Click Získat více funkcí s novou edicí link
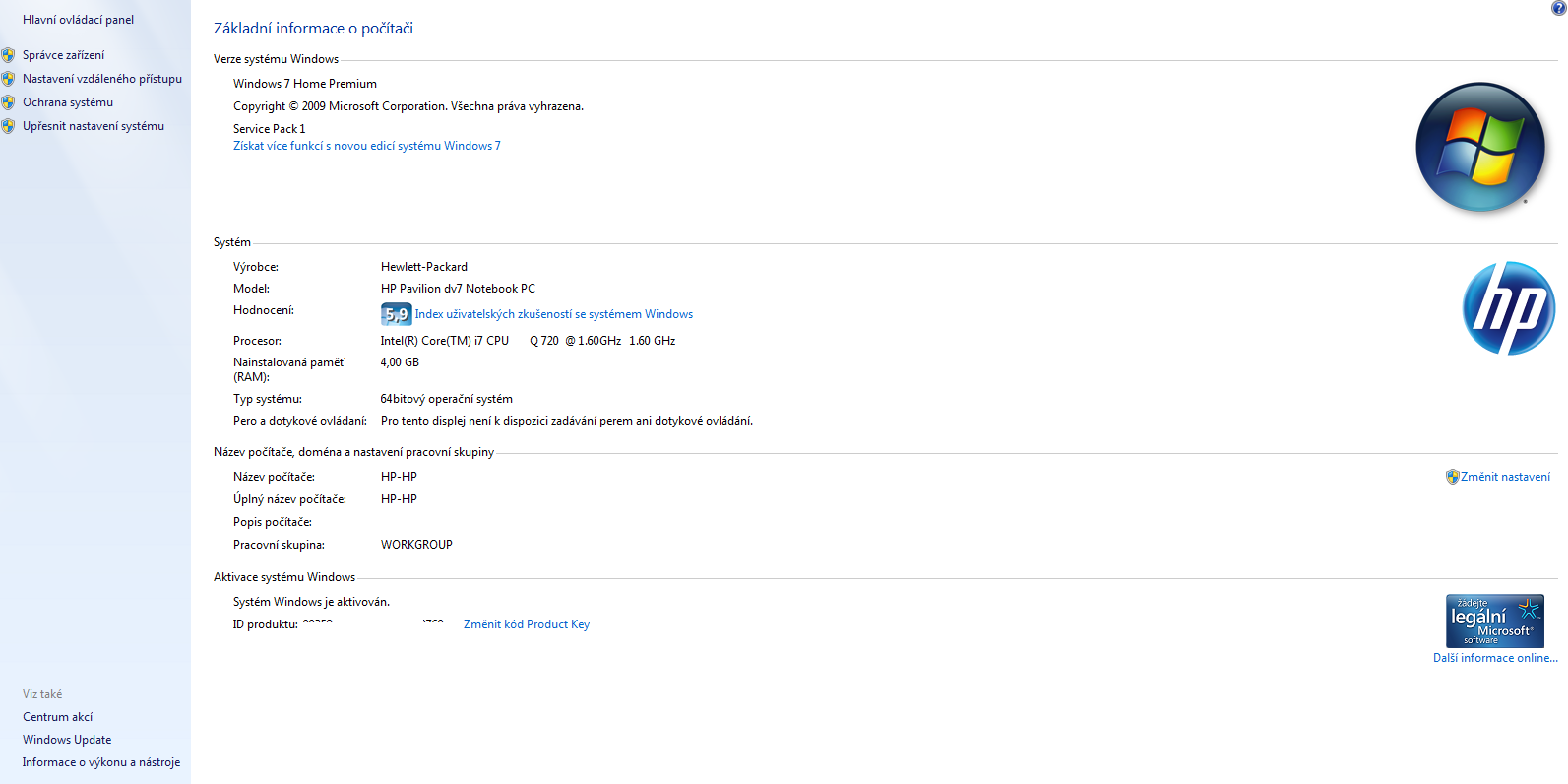Viewport: 1568px width, 784px height. pos(366,146)
